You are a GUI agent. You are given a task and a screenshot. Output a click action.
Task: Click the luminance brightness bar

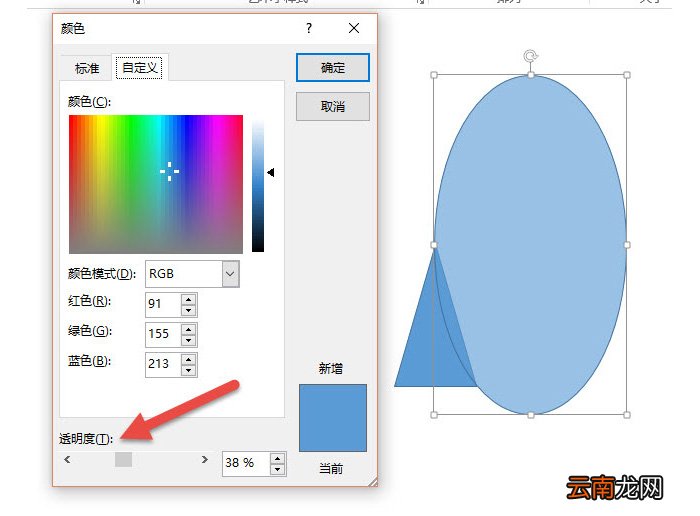(258, 184)
